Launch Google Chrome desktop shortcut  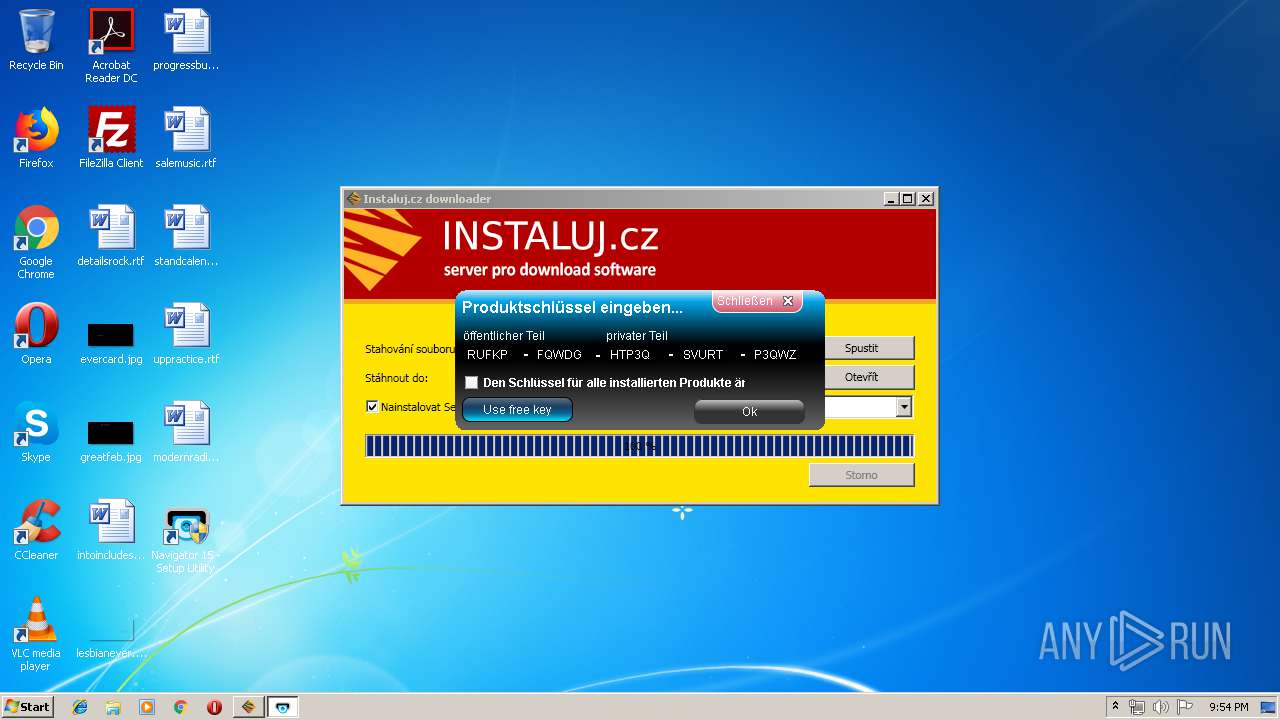click(36, 243)
